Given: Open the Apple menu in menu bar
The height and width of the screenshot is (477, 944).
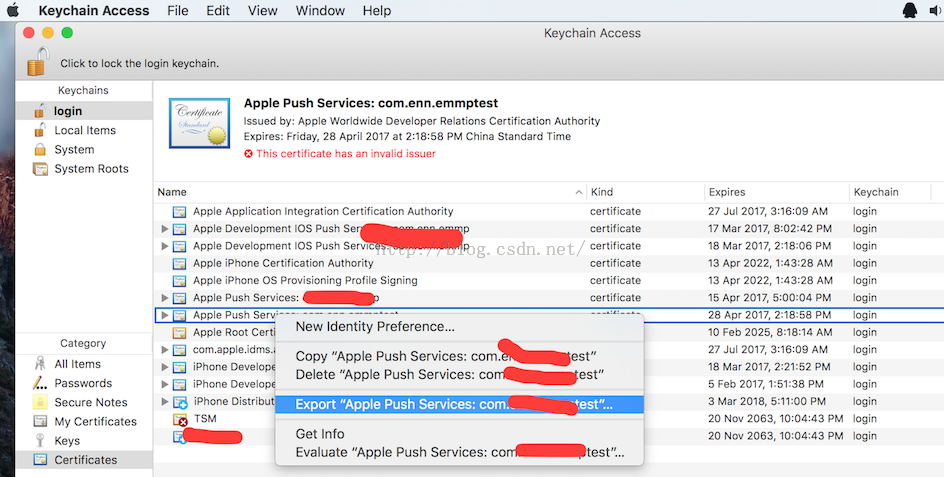Looking at the screenshot, I should coord(14,11).
